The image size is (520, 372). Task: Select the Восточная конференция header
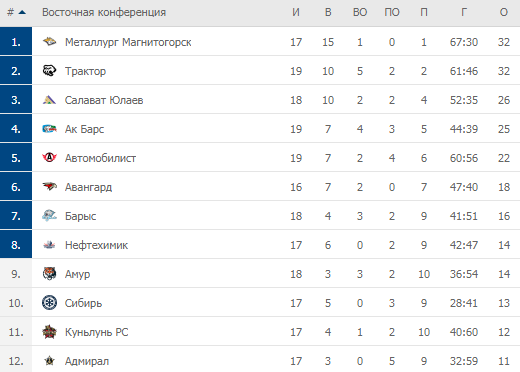click(104, 12)
